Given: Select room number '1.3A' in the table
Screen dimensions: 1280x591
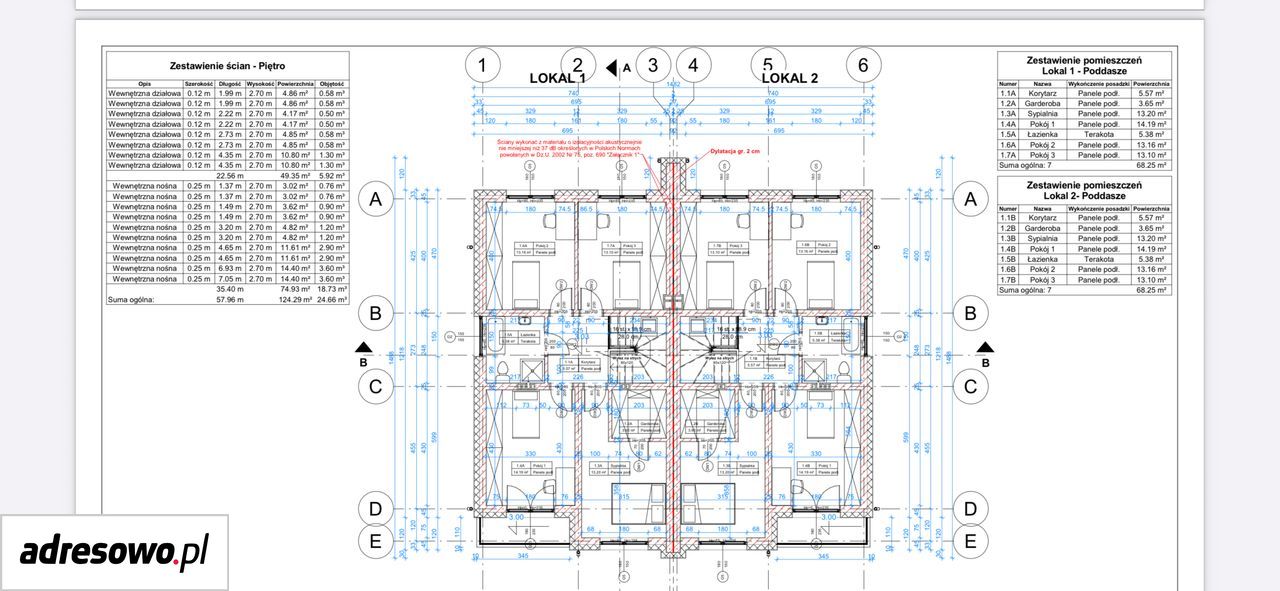Looking at the screenshot, I should (x=1008, y=114).
